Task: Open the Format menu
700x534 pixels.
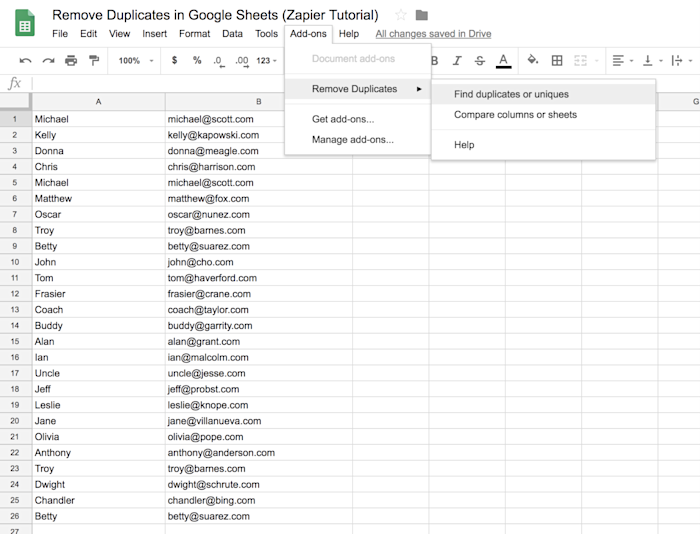Action: pyautogui.click(x=194, y=33)
